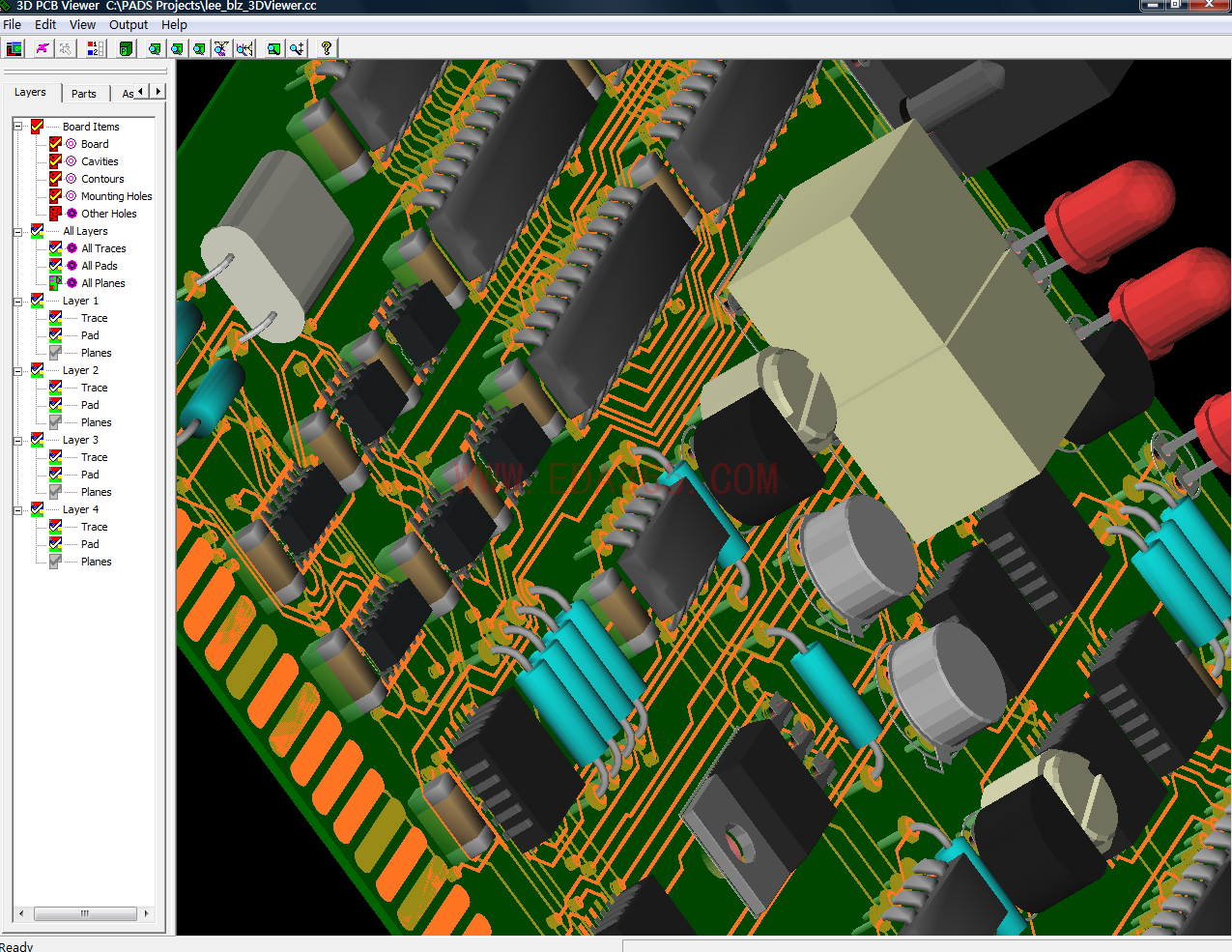Select the All Layers tree label

click(85, 231)
